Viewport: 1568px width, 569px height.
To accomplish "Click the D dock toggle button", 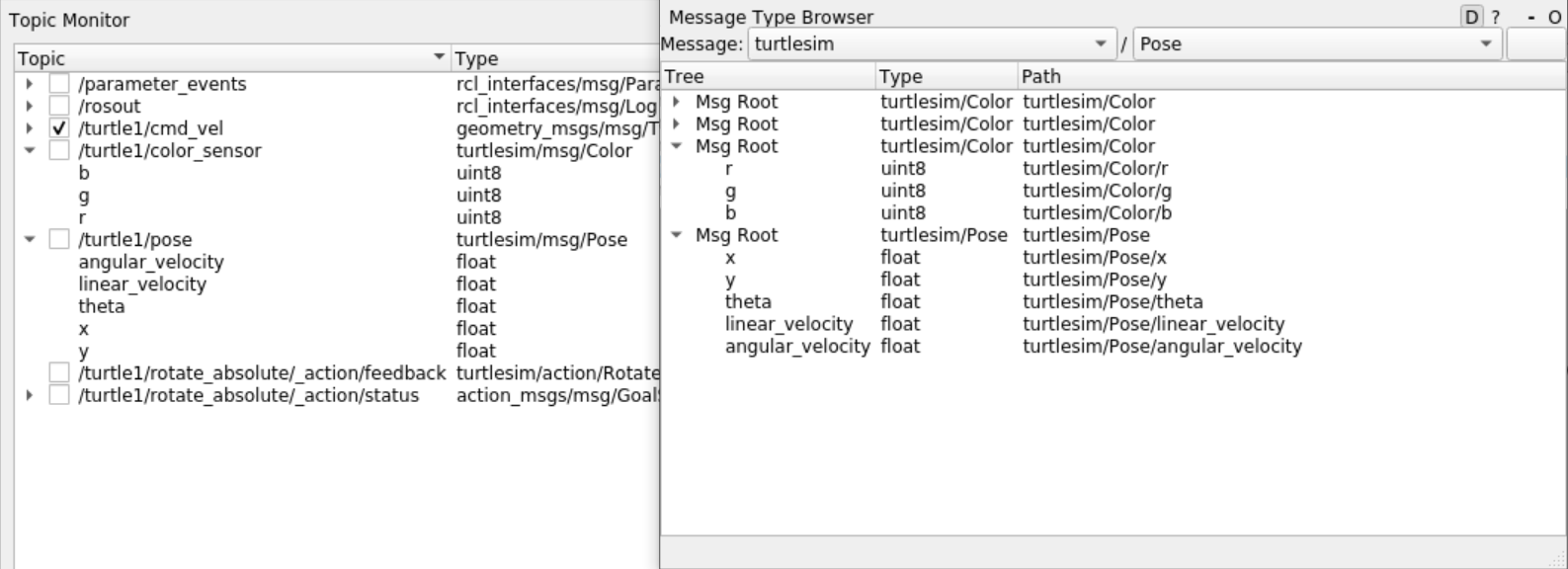I will click(1471, 17).
